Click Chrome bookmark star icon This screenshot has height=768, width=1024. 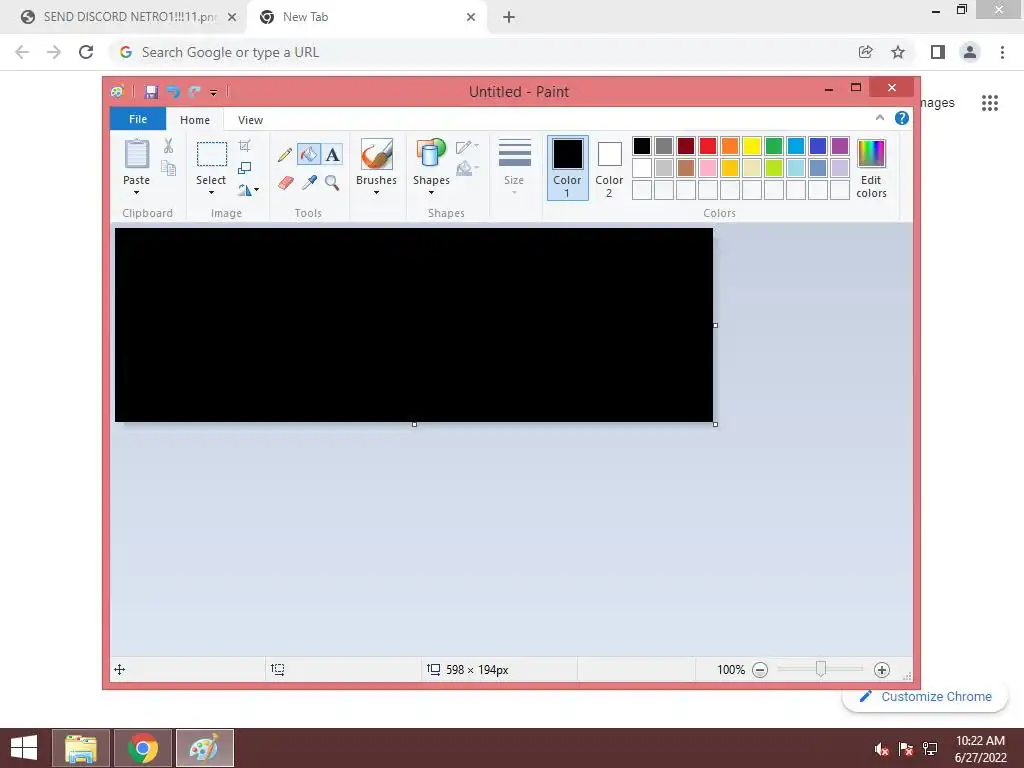(898, 52)
